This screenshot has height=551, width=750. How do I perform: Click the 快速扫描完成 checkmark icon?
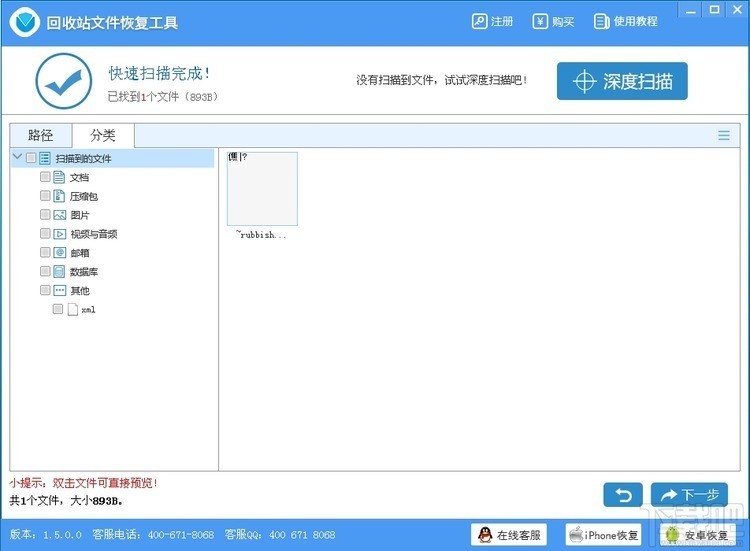64,81
